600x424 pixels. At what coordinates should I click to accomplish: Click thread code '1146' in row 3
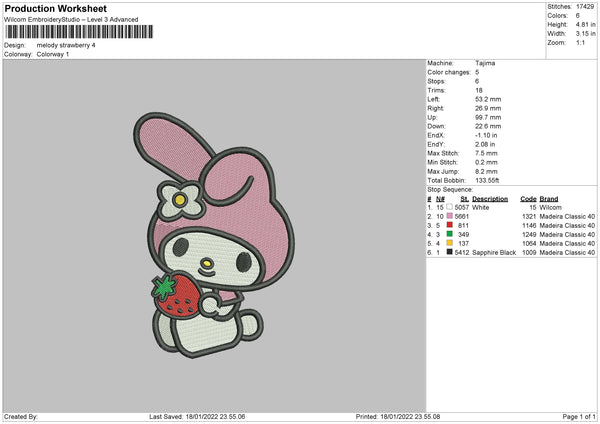(529, 225)
